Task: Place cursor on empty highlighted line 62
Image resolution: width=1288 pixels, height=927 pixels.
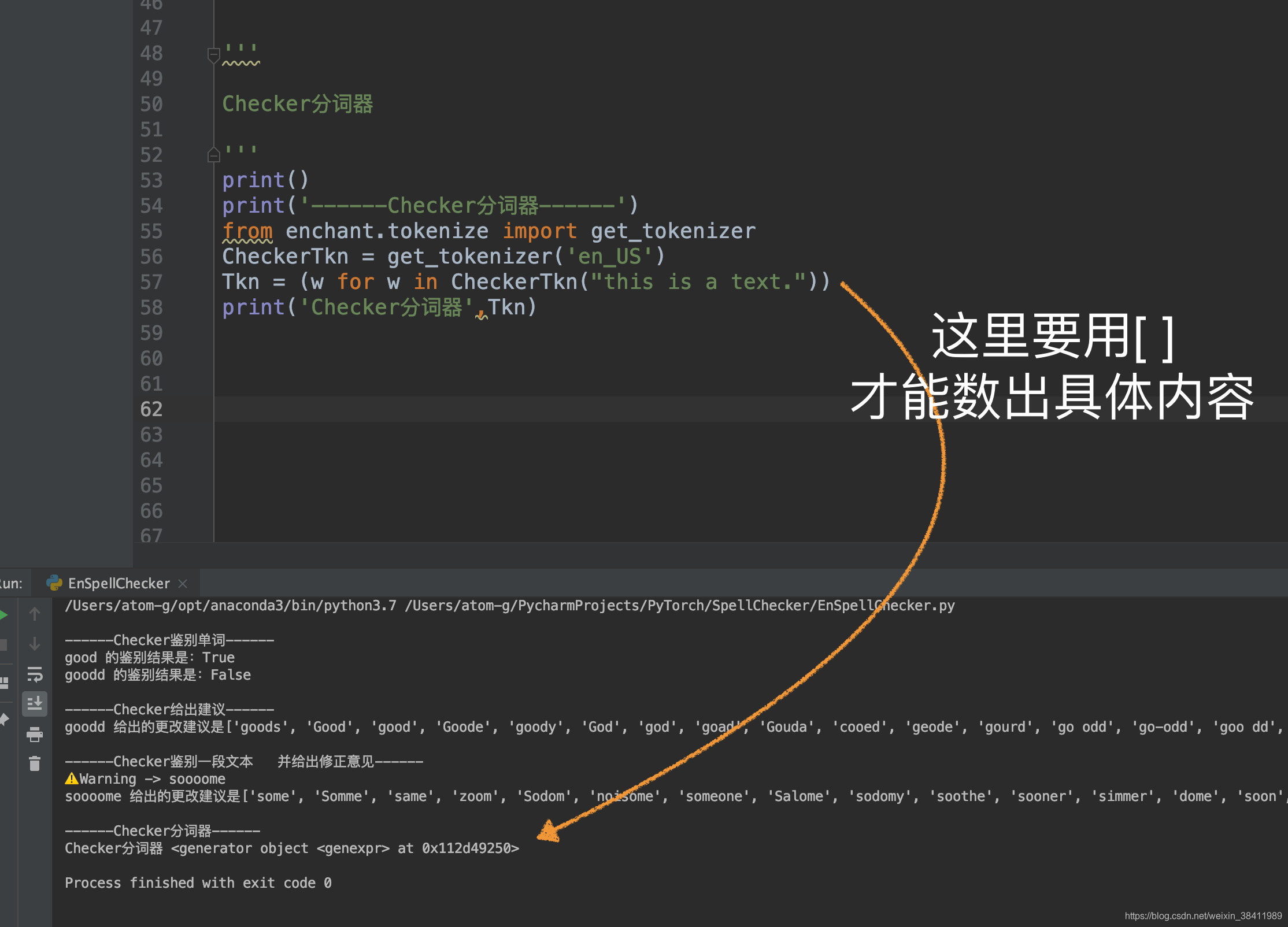Action: pyautogui.click(x=751, y=409)
